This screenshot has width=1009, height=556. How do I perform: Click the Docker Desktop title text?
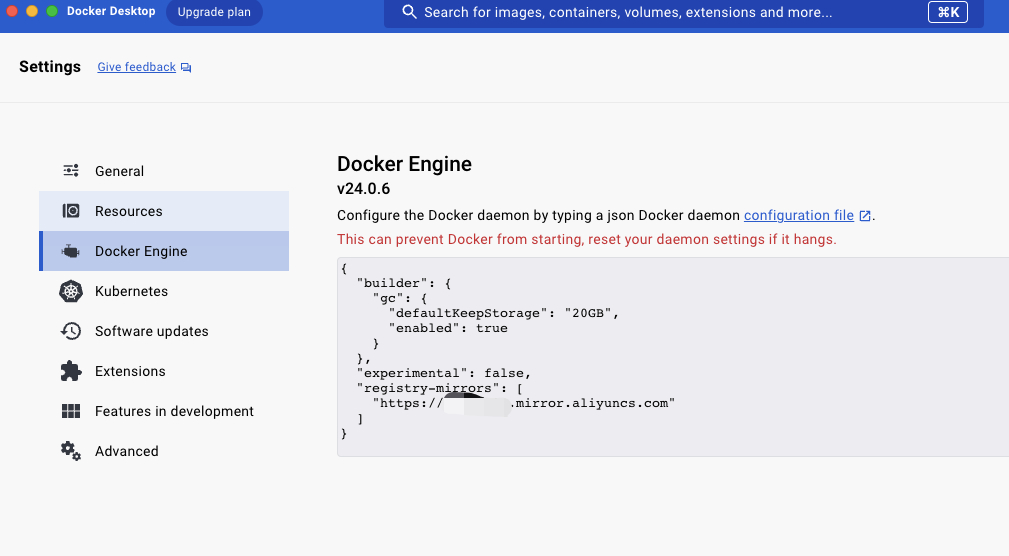tap(111, 12)
